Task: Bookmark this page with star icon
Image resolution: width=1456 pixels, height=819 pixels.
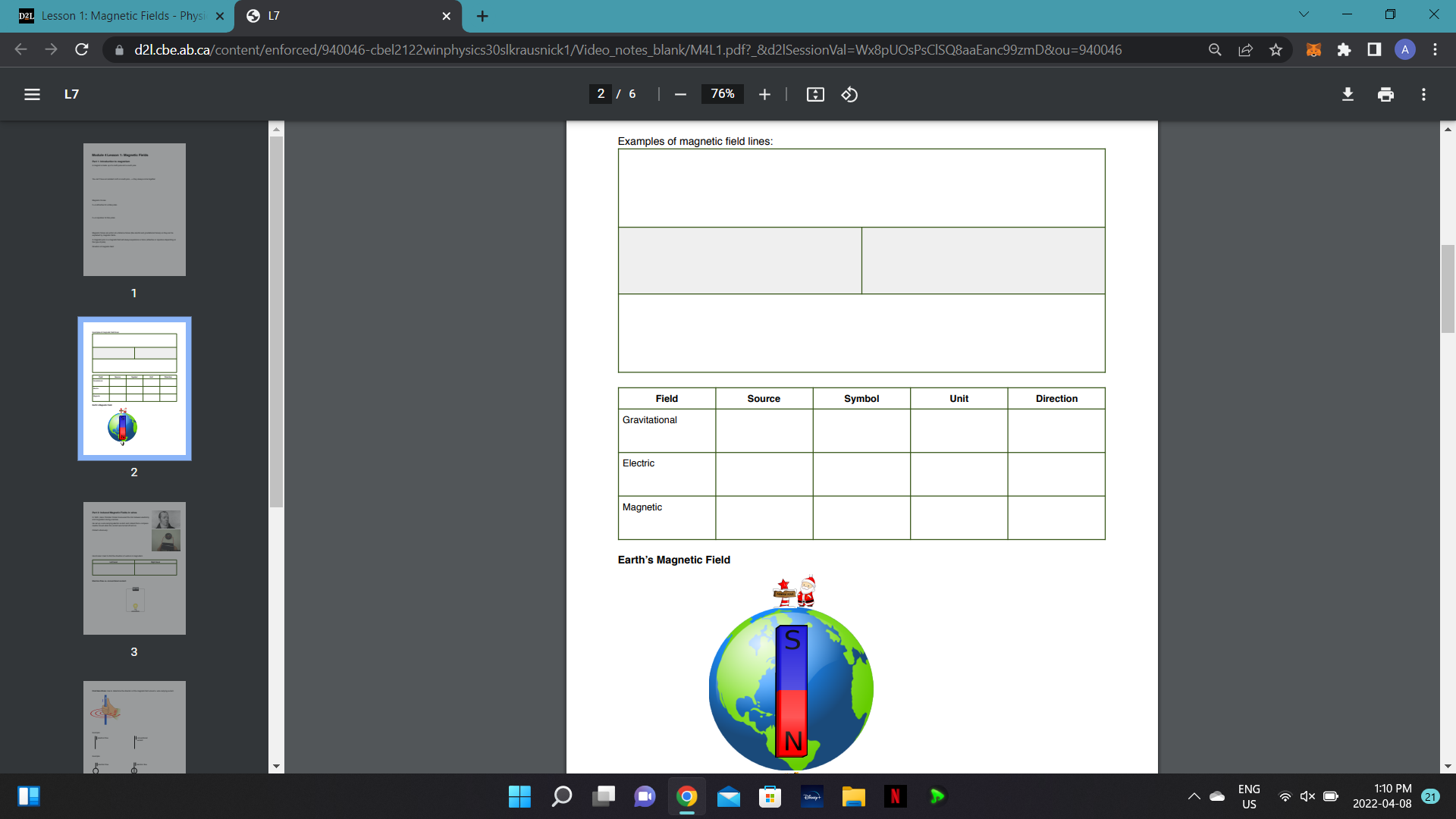Action: (1276, 50)
